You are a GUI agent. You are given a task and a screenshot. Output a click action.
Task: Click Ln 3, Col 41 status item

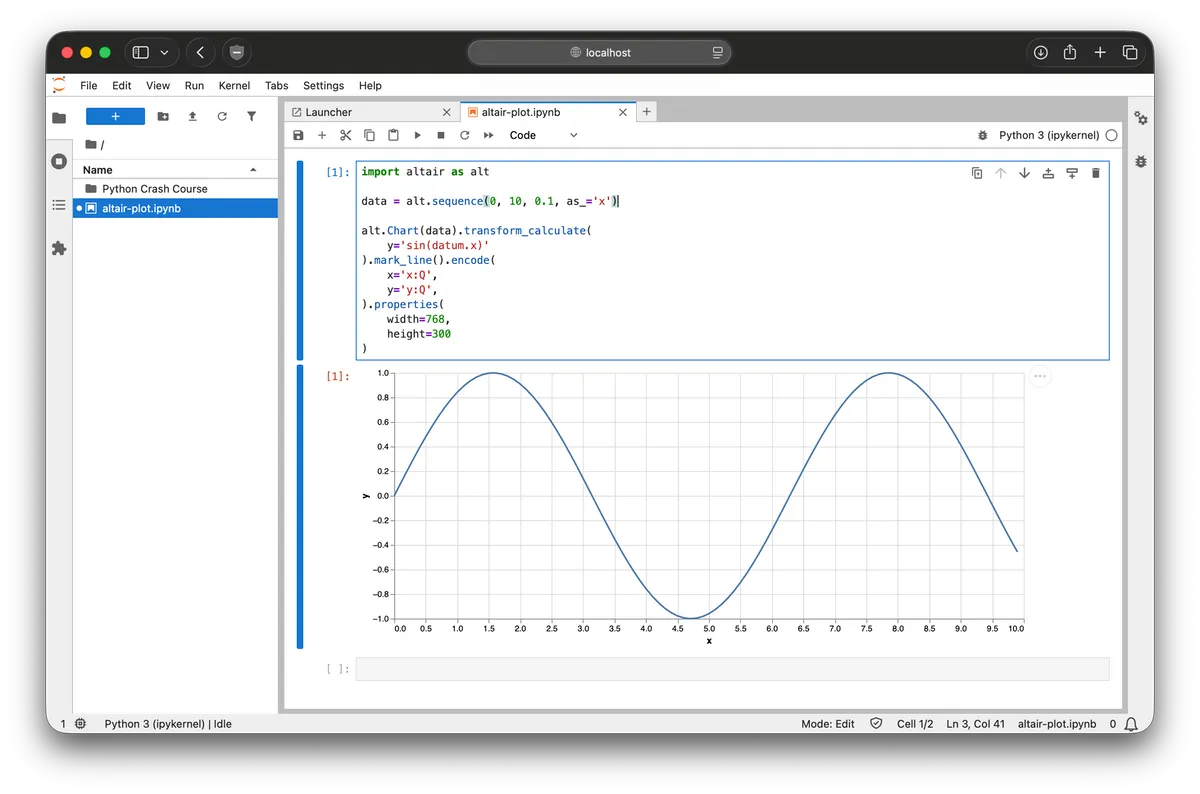pyautogui.click(x=975, y=724)
